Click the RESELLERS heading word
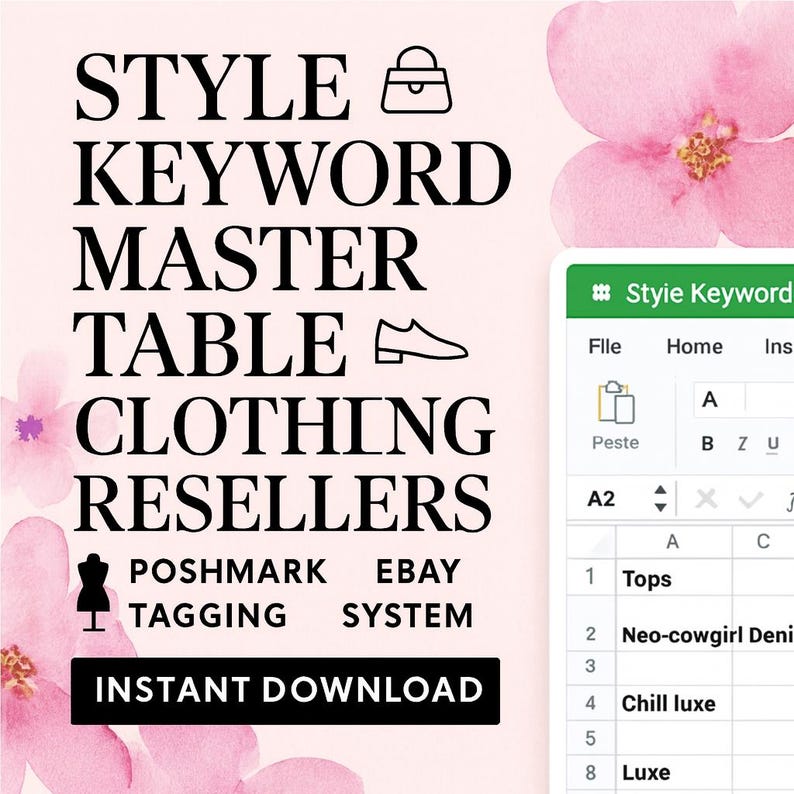Screen dimensions: 794x794 tap(283, 503)
